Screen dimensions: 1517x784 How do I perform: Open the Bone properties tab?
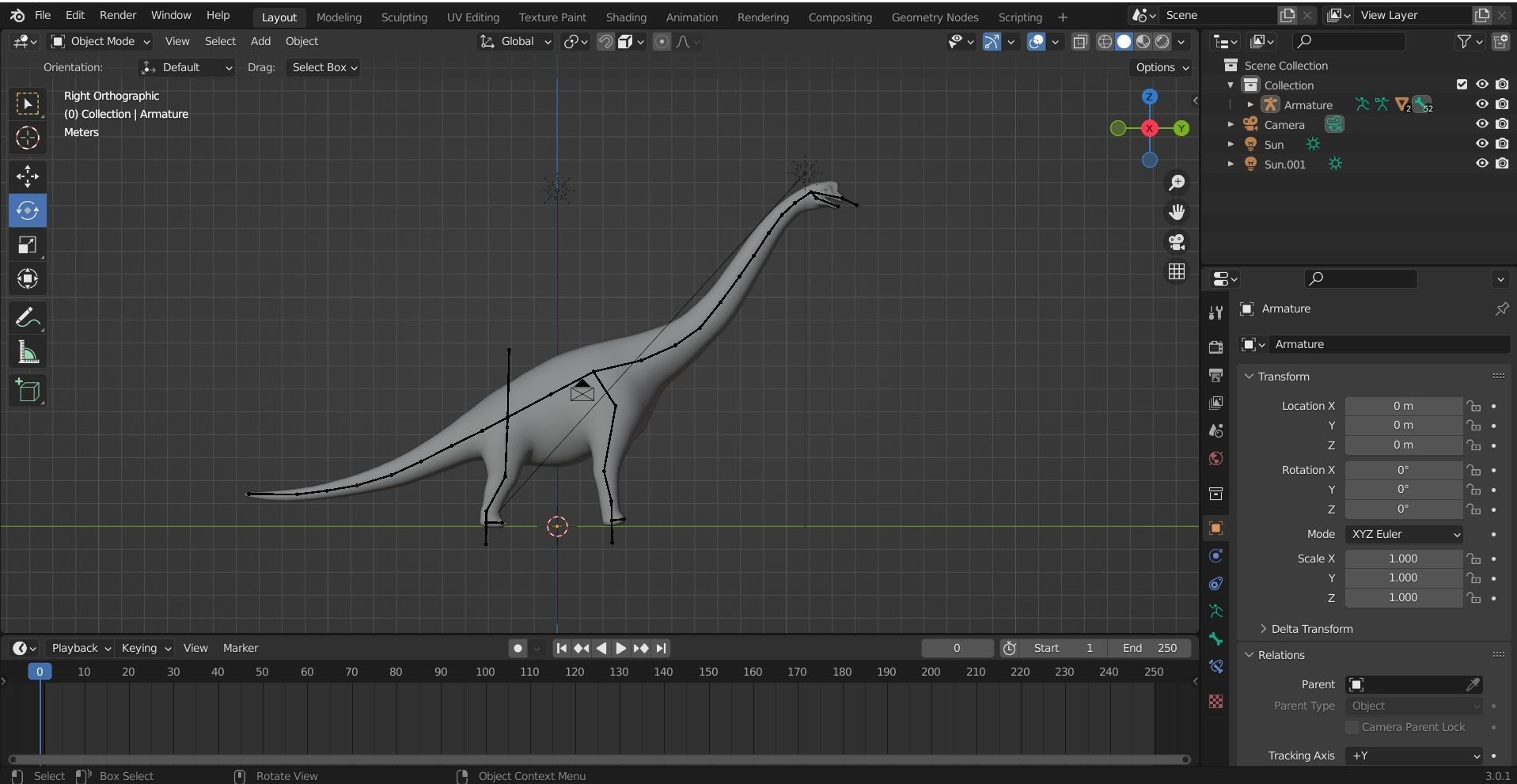tap(1216, 639)
